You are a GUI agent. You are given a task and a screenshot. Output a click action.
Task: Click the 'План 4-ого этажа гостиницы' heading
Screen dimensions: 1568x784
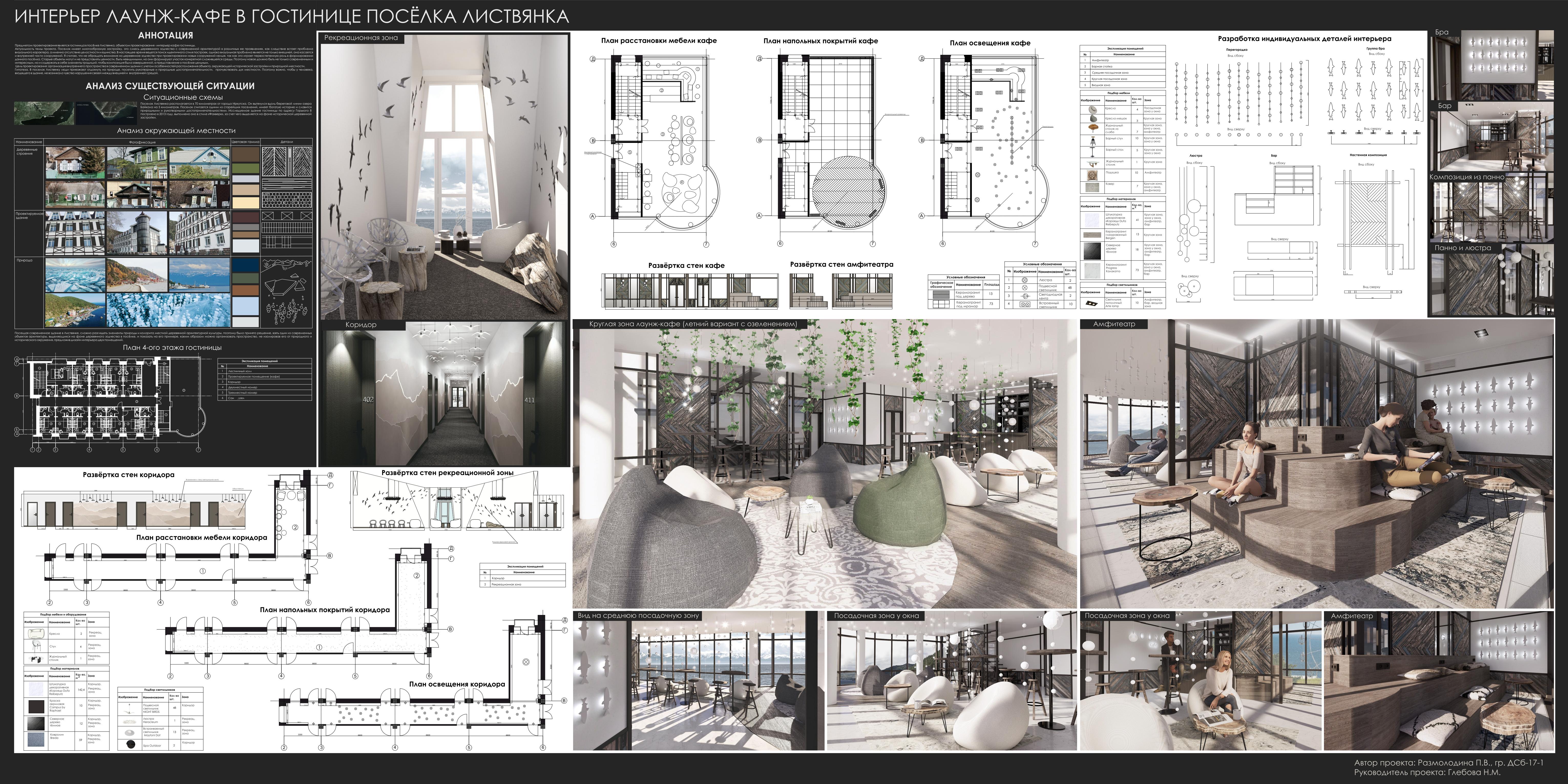pos(172,348)
